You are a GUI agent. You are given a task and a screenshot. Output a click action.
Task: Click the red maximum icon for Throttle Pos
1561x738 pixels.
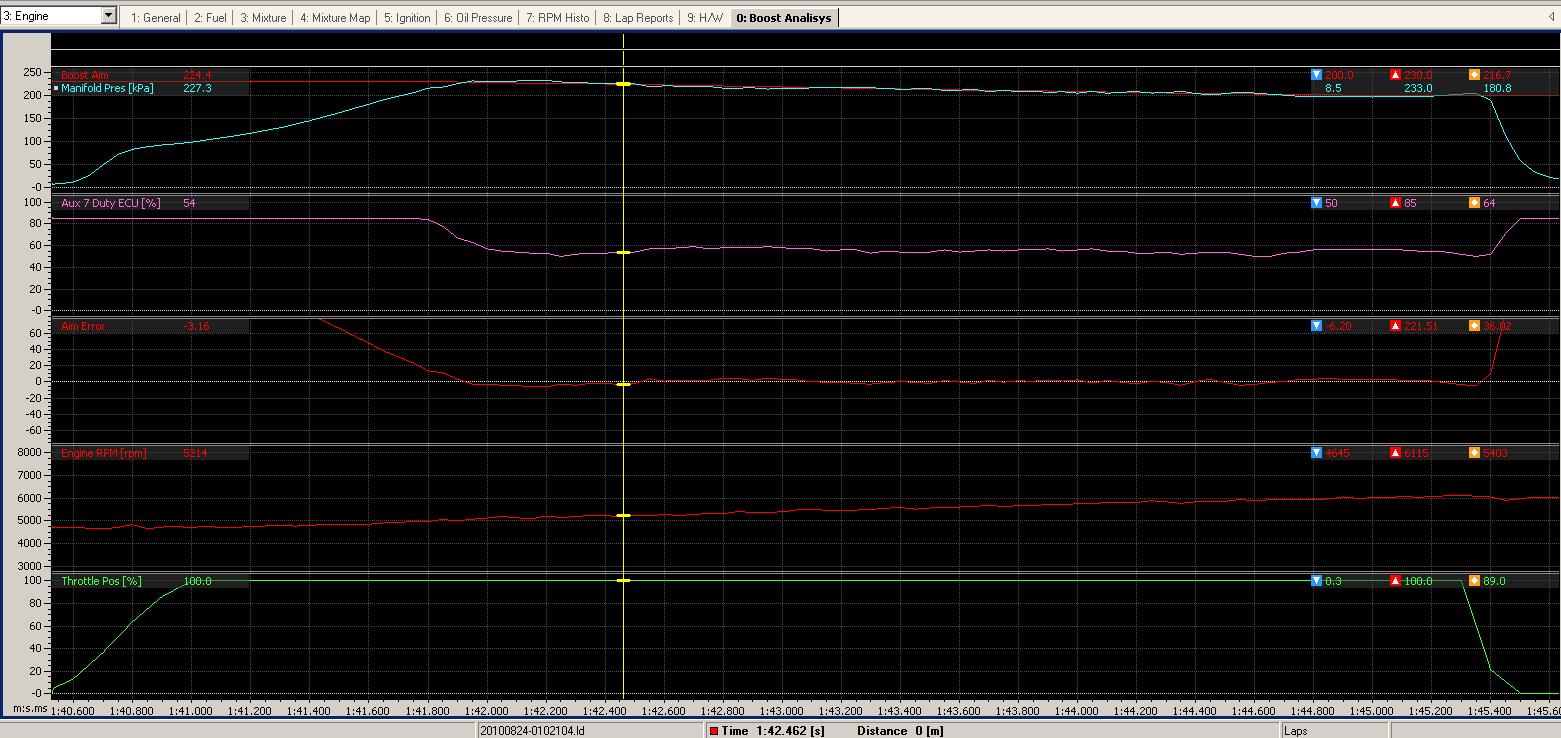point(1395,581)
